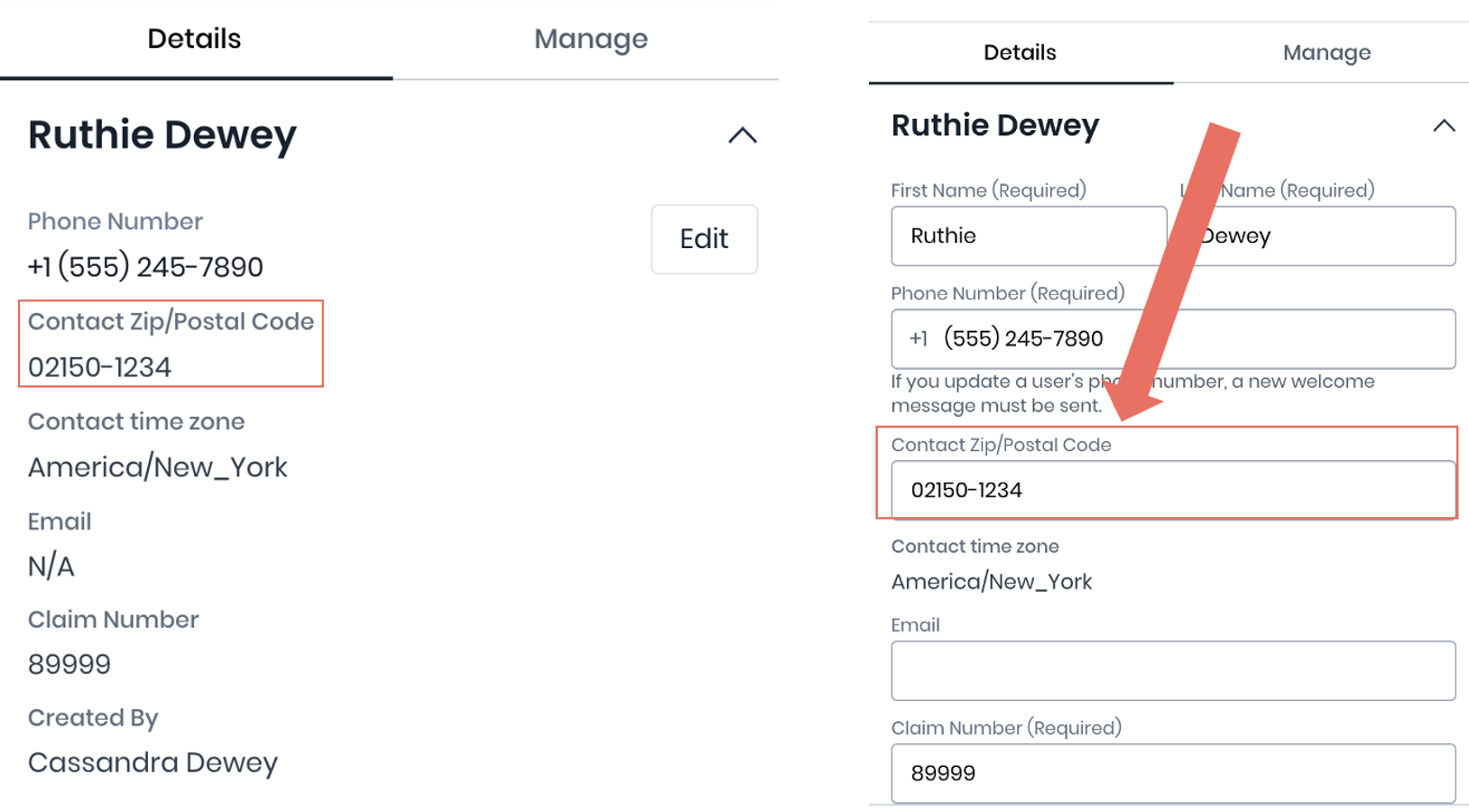Collapse Ruthie Dewey section in edit form
Image resolution: width=1469 pixels, height=812 pixels.
point(1443,126)
